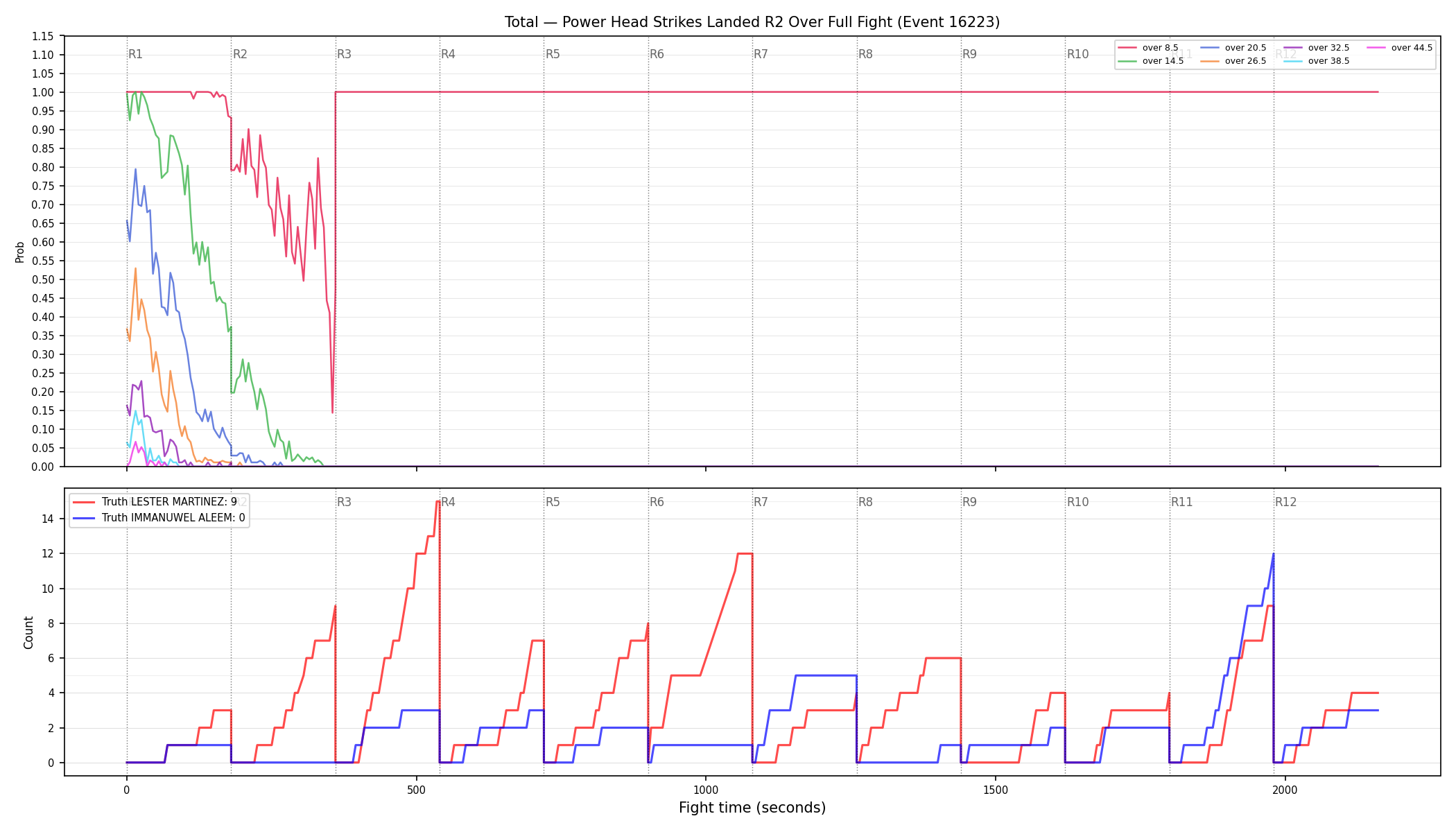The image size is (1456, 832).
Task: Click the 2000 tick on the time axis
Action: [1285, 790]
